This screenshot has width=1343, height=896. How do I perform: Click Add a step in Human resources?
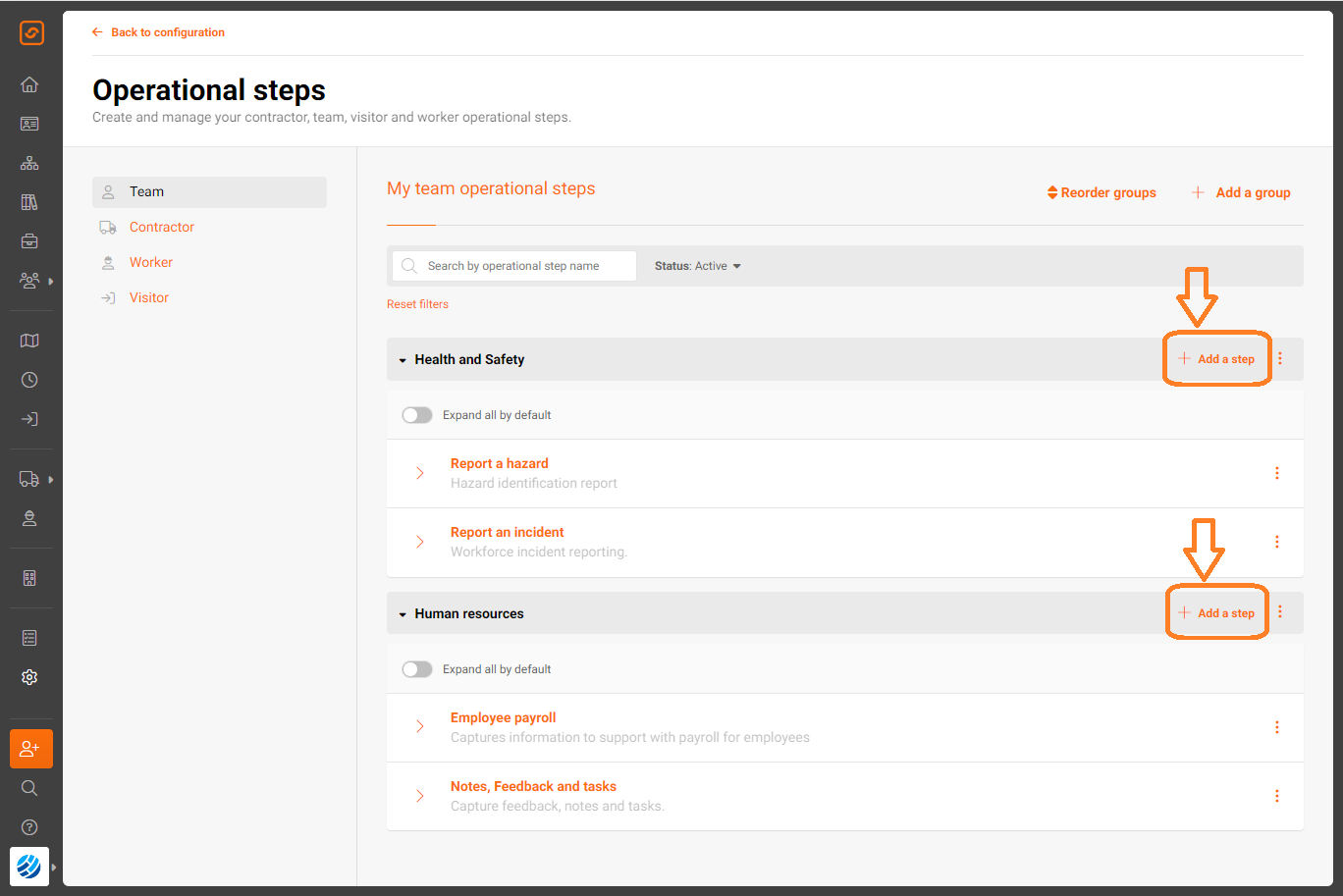1216,613
